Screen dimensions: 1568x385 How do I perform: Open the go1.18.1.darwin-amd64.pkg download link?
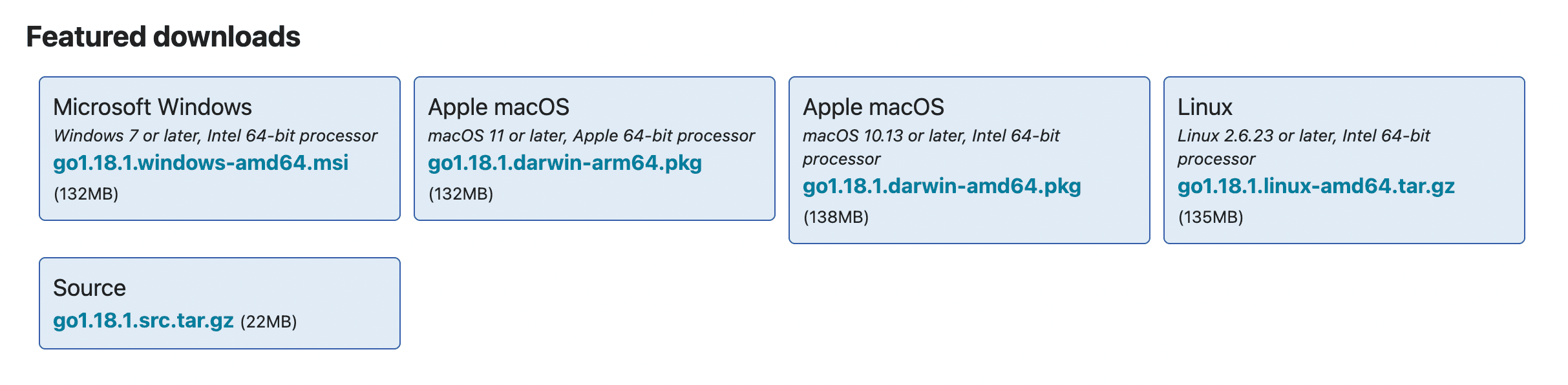(941, 186)
